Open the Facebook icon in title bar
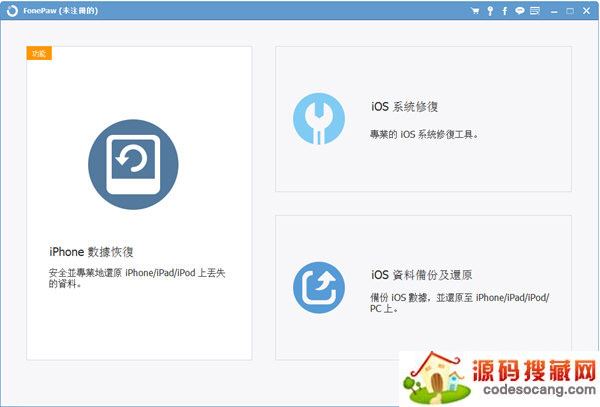The image size is (600, 407). (x=505, y=11)
